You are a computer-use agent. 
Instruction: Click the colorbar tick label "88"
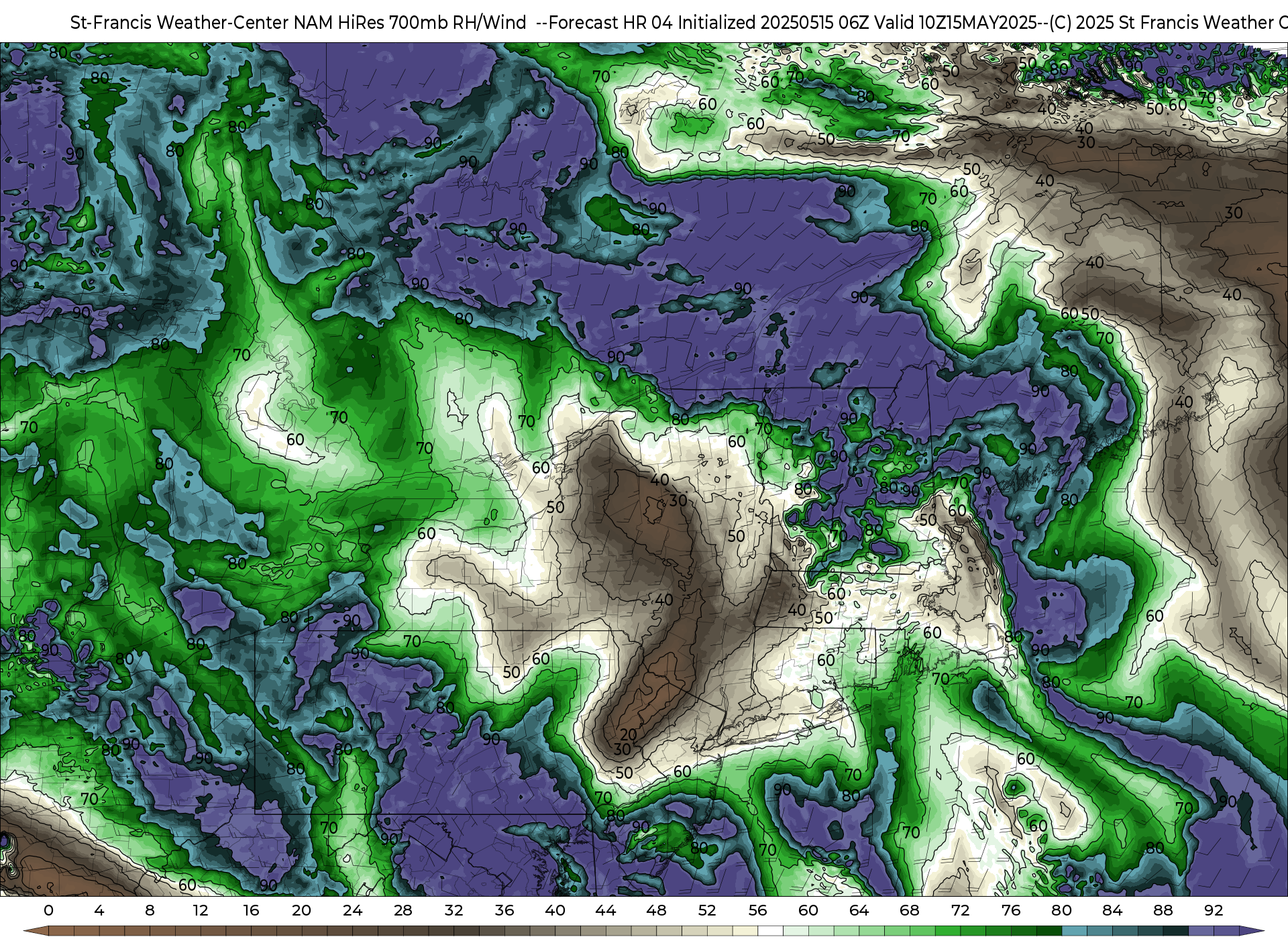(x=1163, y=910)
